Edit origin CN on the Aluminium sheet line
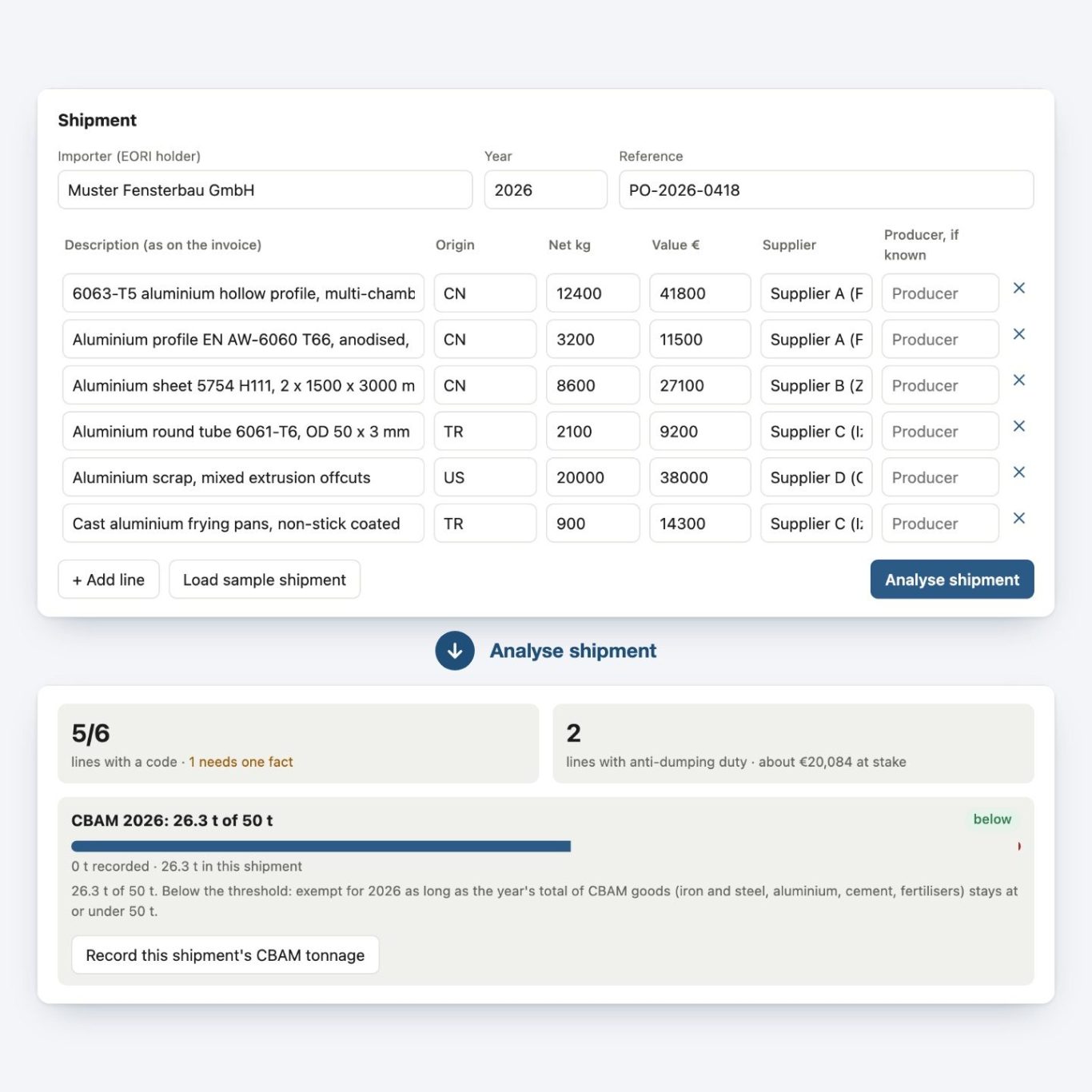 (x=485, y=385)
